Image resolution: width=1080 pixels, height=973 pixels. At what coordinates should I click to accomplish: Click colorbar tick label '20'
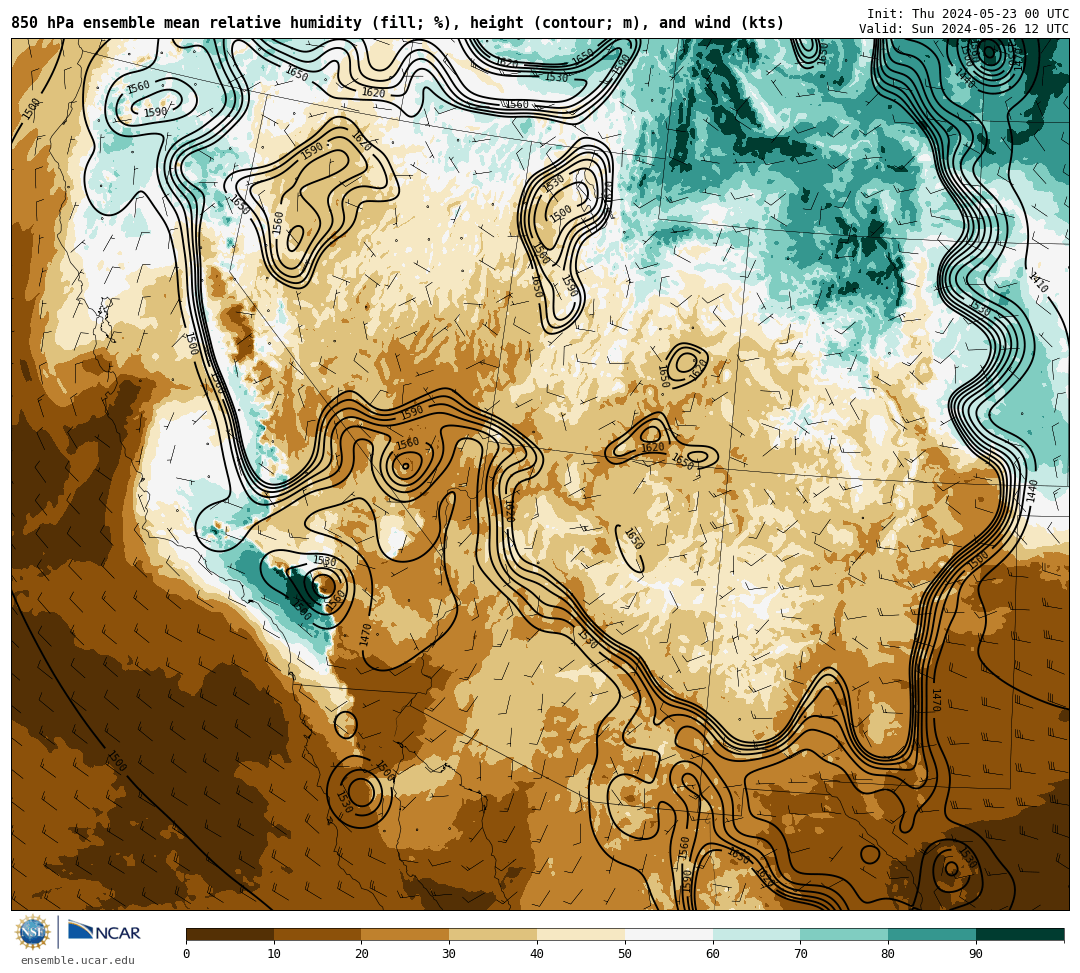362,954
